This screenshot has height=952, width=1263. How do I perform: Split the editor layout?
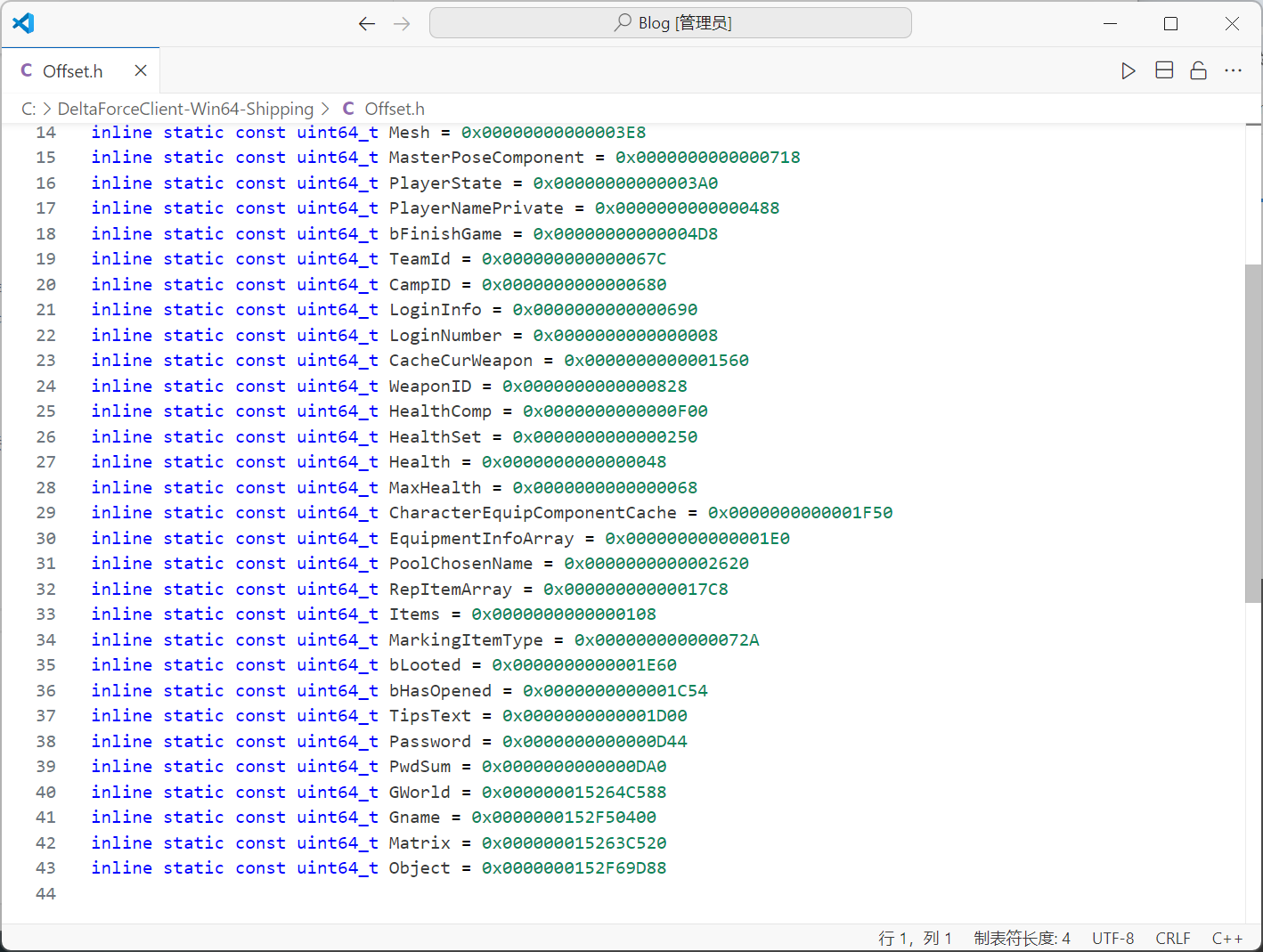pyautogui.click(x=1163, y=71)
